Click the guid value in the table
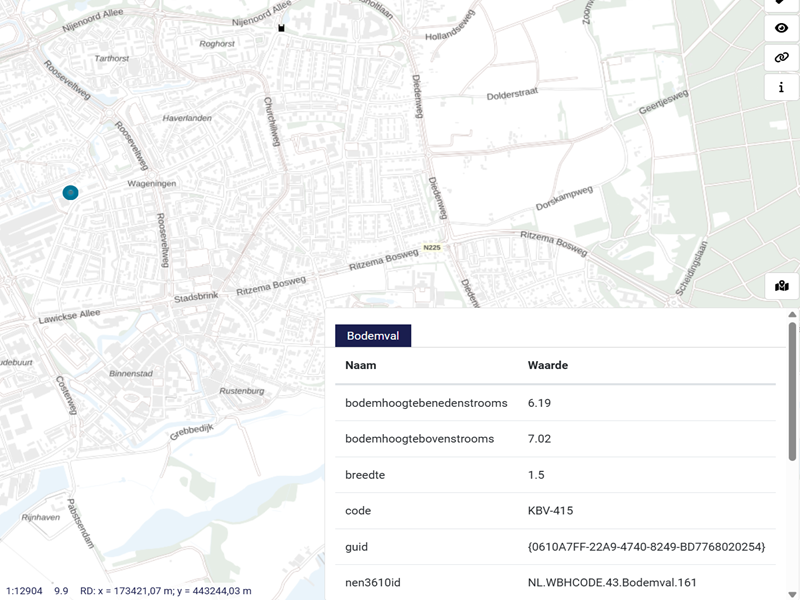This screenshot has width=800, height=600. pos(646,547)
